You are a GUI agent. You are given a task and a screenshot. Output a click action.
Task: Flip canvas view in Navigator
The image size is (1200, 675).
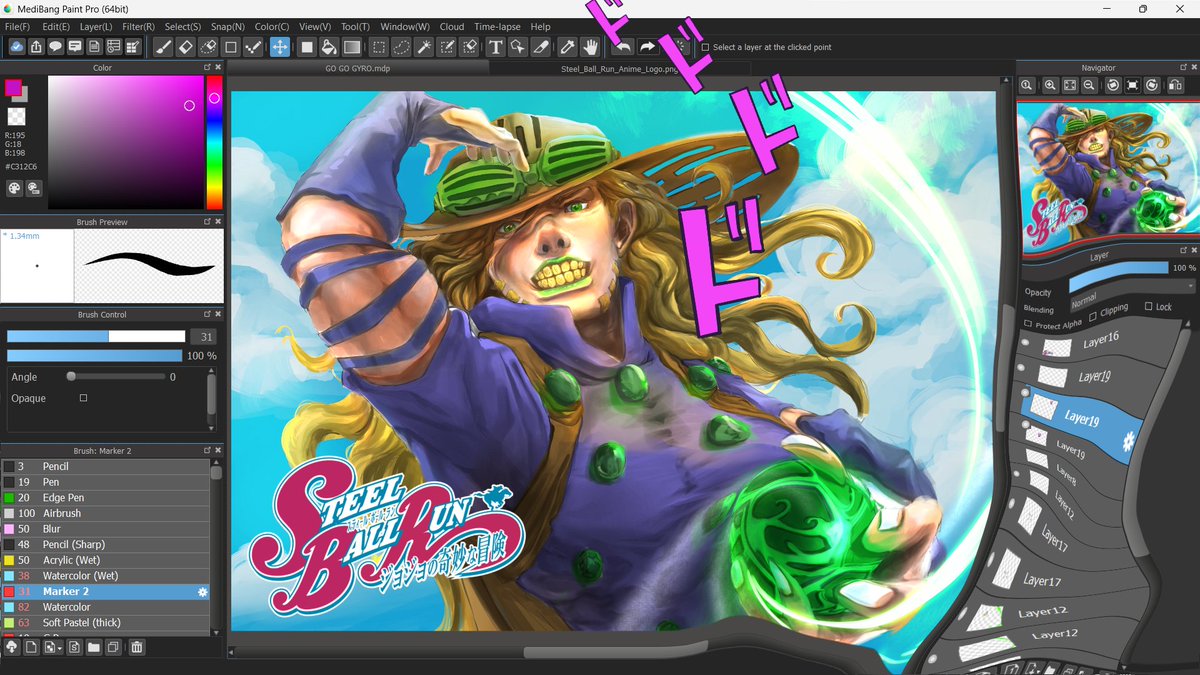pos(1174,86)
